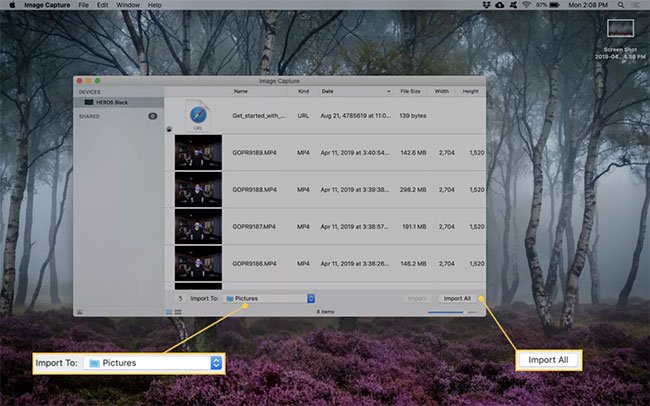Click the dimmed Import button
650x406 pixels.
coord(417,298)
